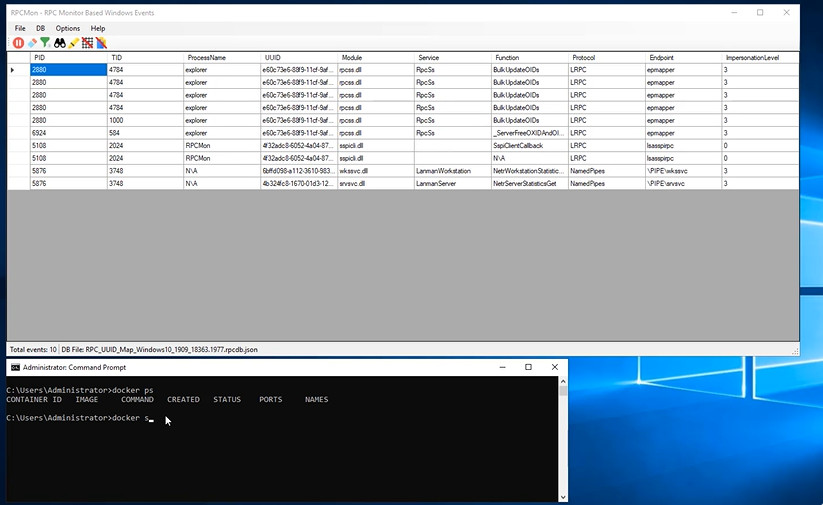The height and width of the screenshot is (505, 823).
Task: Sort by the Module column header
Action: pos(376,58)
